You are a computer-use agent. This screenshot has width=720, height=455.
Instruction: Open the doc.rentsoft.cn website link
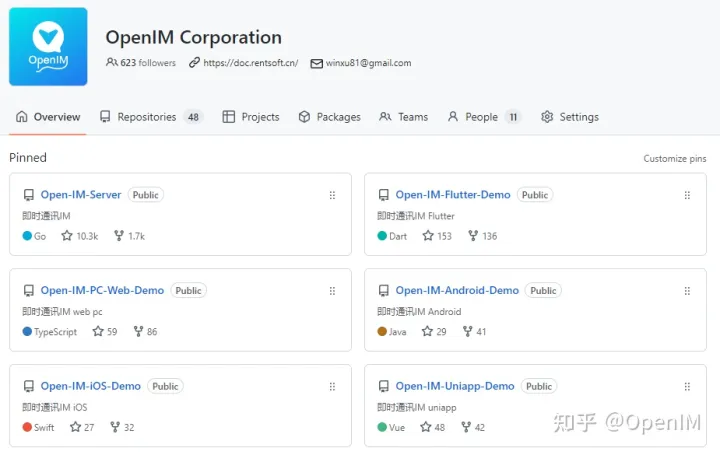coord(251,63)
